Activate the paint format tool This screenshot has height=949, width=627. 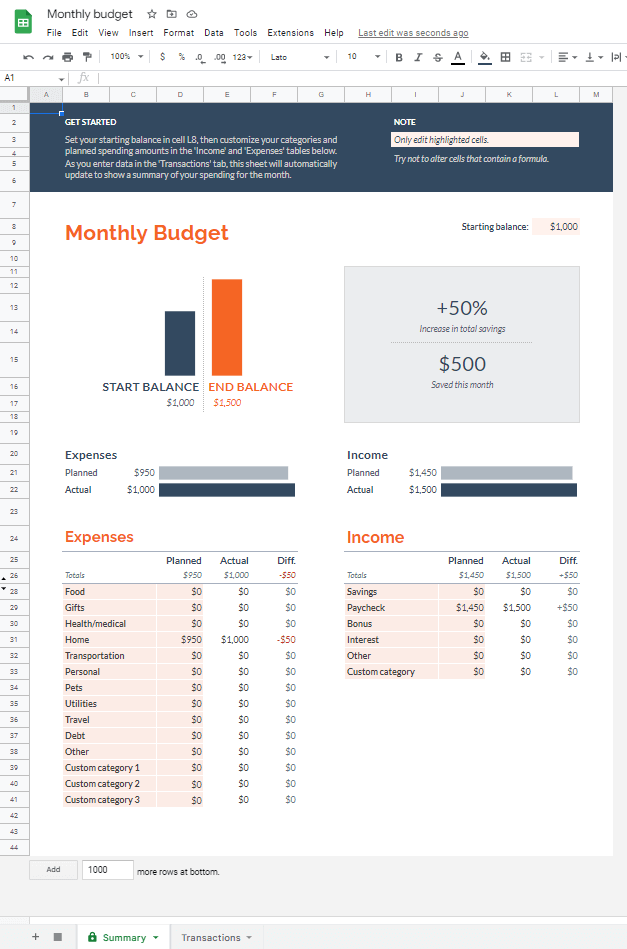point(87,57)
